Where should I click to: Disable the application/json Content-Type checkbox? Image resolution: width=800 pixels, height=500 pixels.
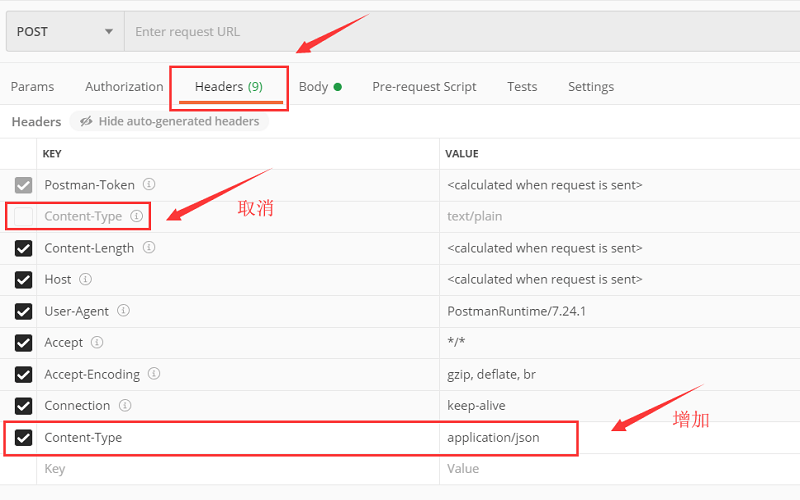click(24, 437)
